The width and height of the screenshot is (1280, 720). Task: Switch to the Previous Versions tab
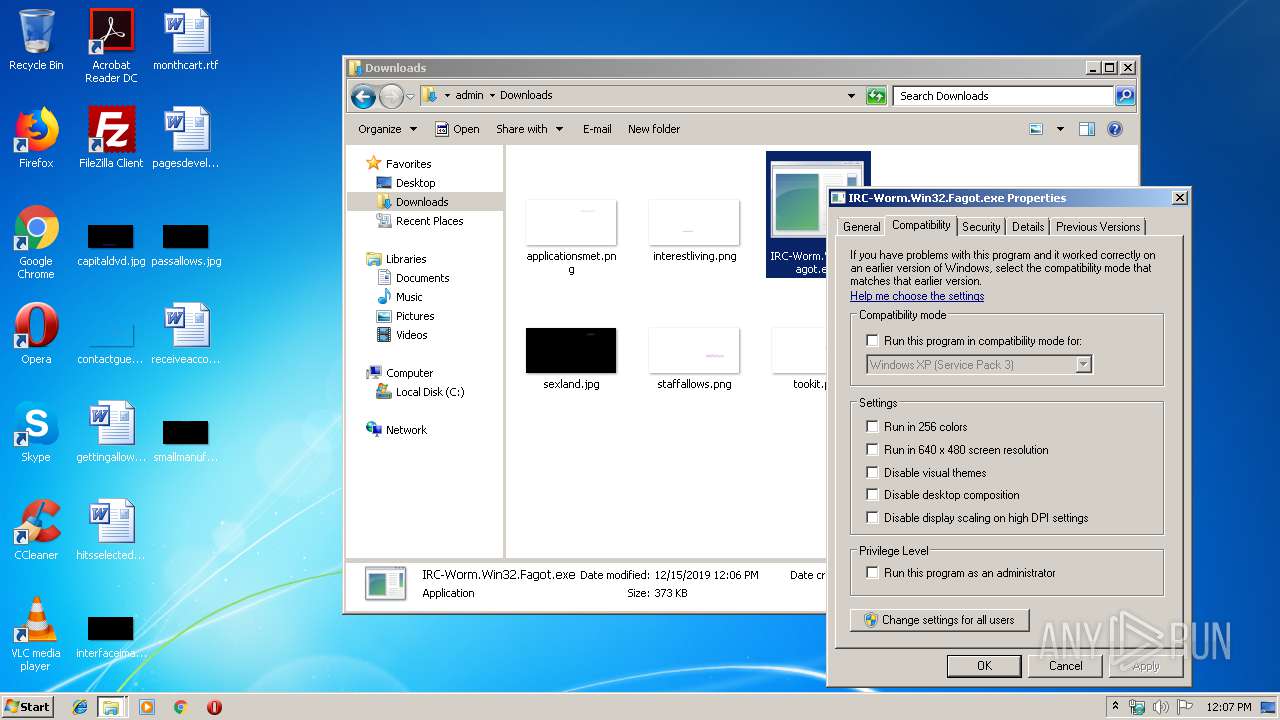pyautogui.click(x=1098, y=227)
